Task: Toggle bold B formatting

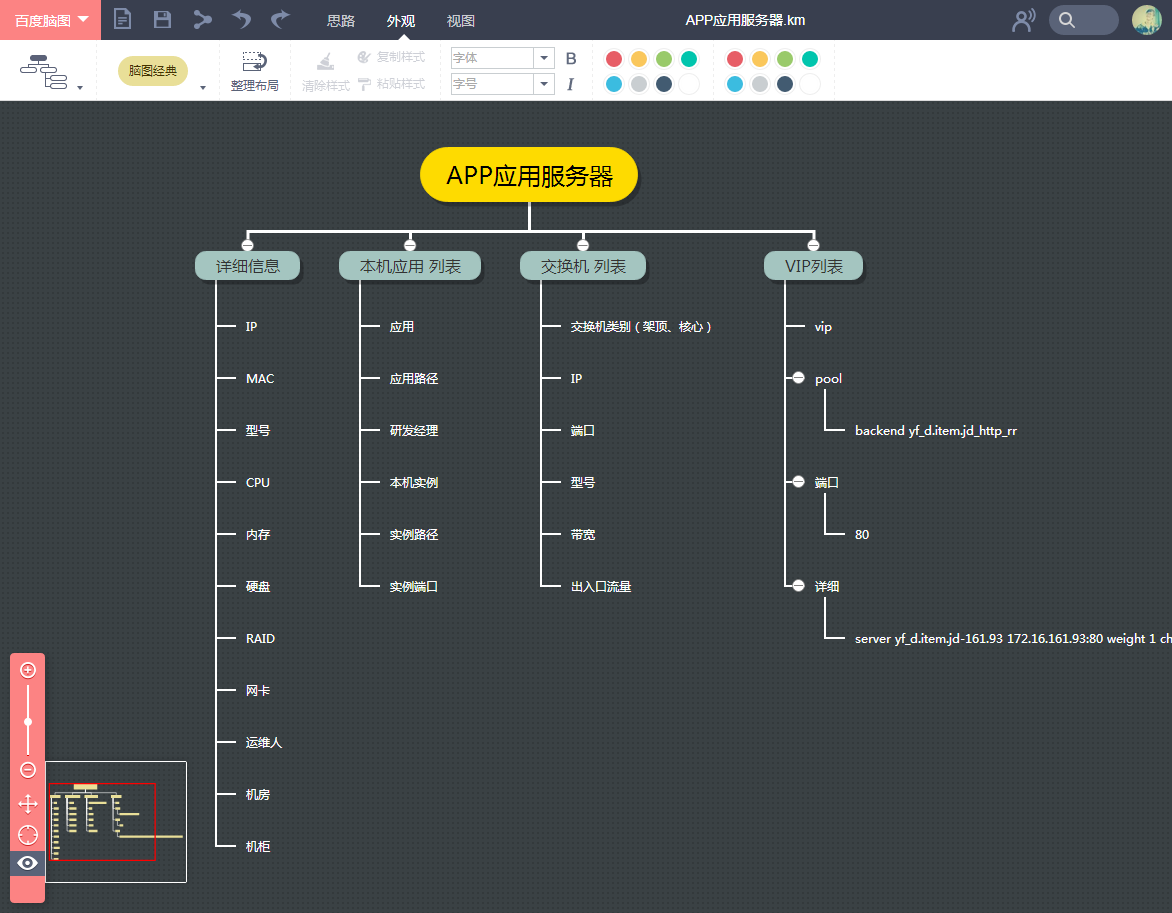Action: point(571,58)
